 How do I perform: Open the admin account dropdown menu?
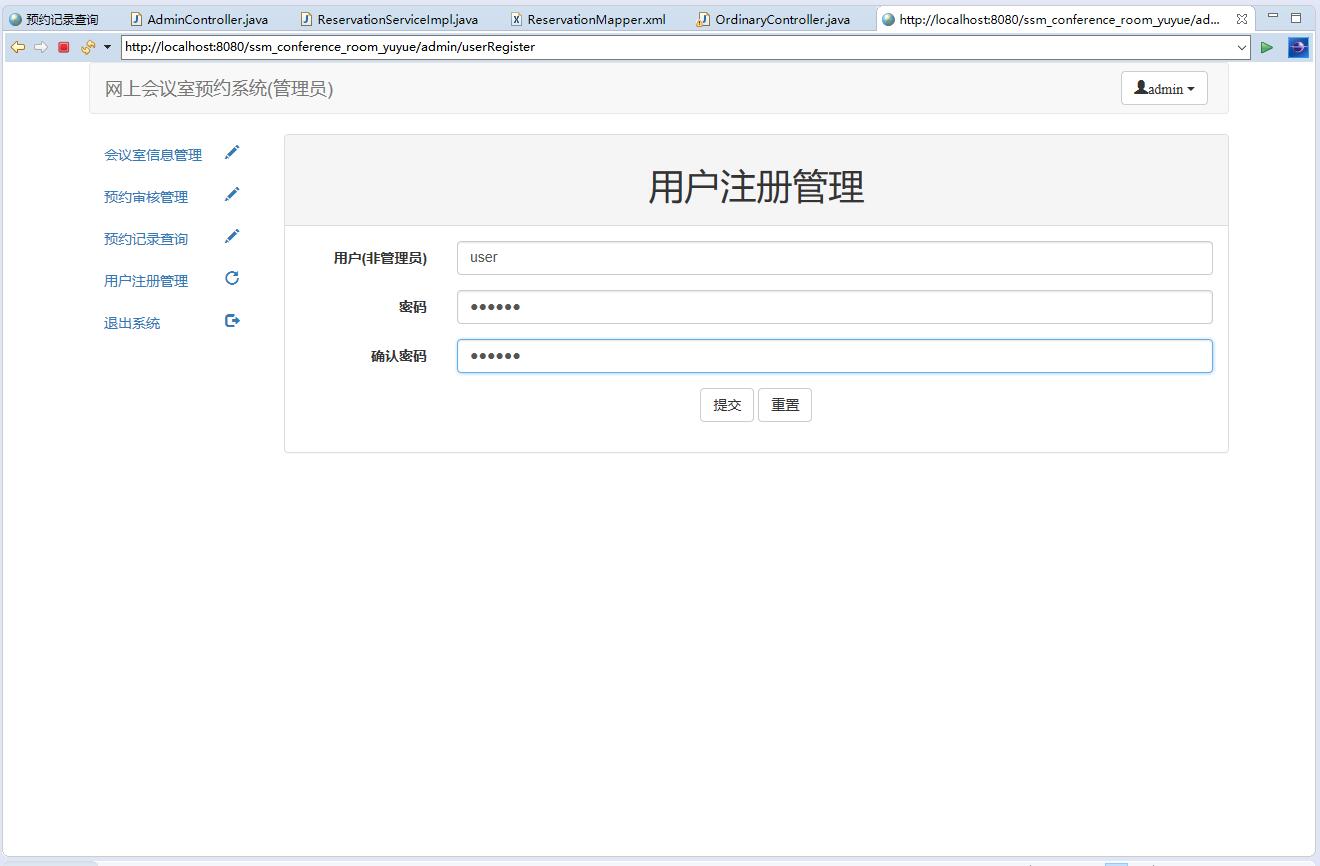[x=1163, y=88]
